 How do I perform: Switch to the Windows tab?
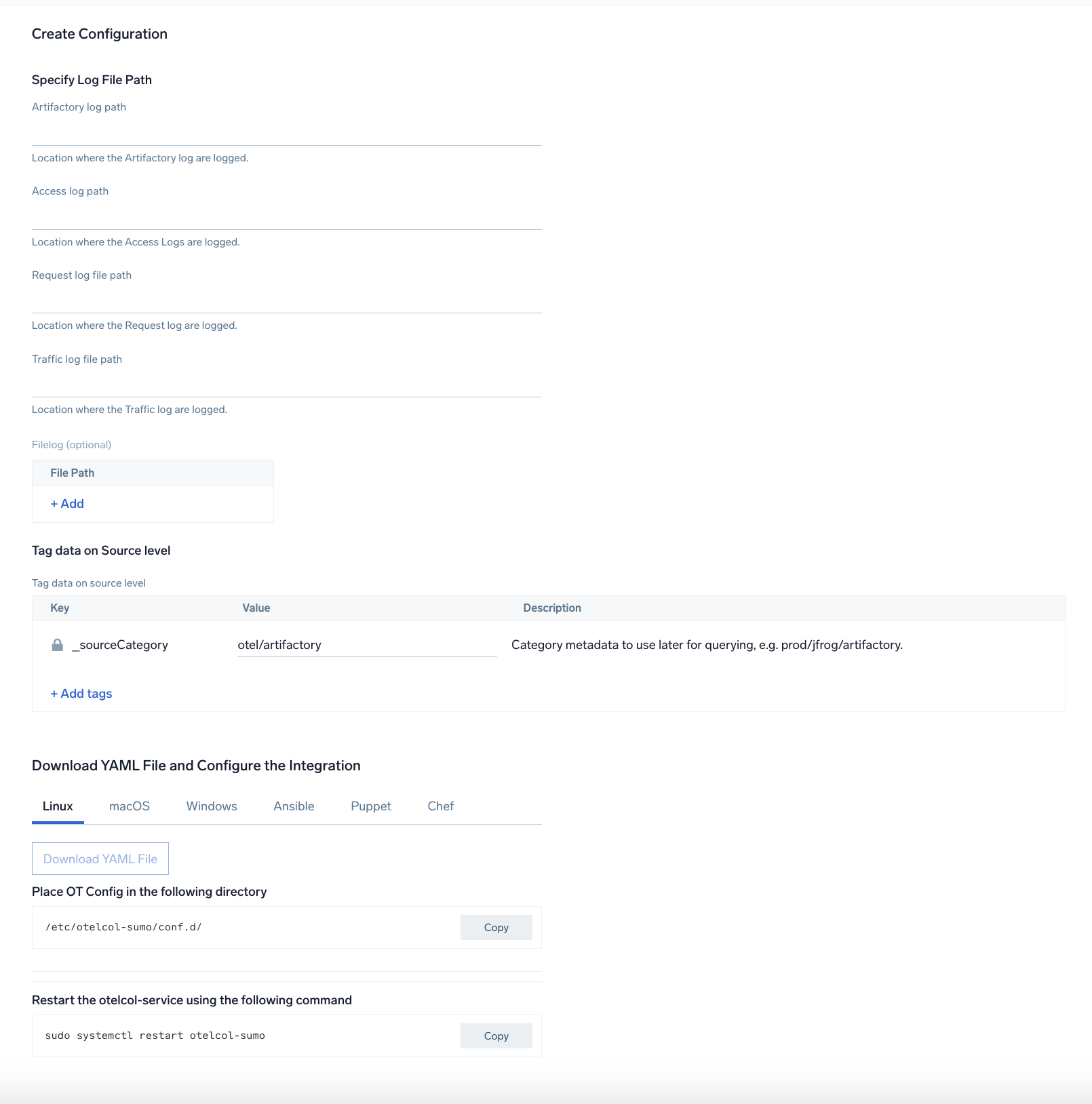[212, 806]
